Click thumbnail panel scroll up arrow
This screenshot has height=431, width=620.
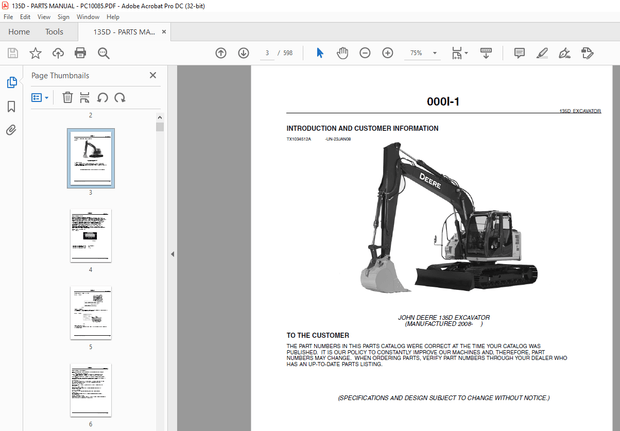(160, 117)
